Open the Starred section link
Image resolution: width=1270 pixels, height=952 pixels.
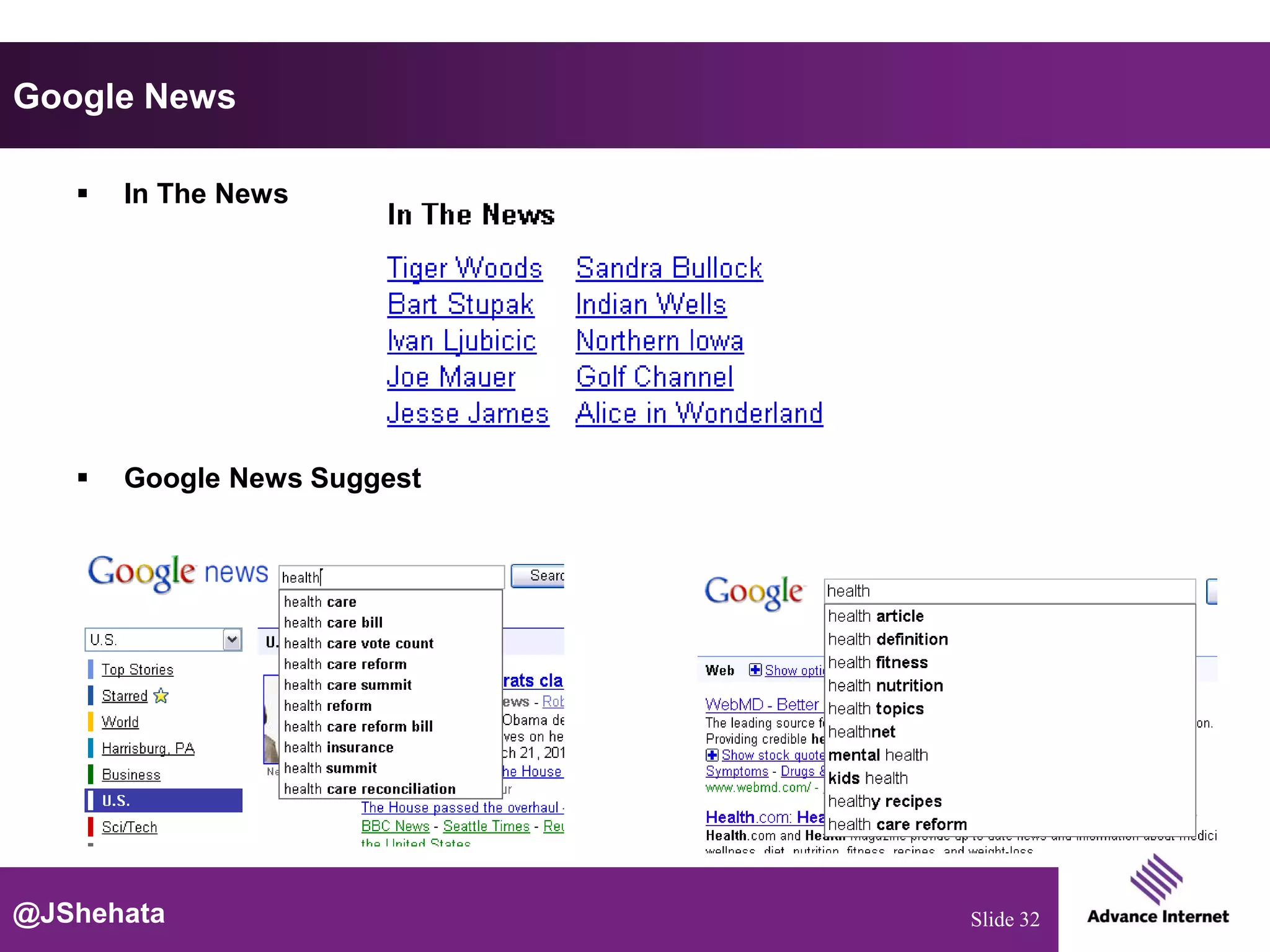coord(125,696)
